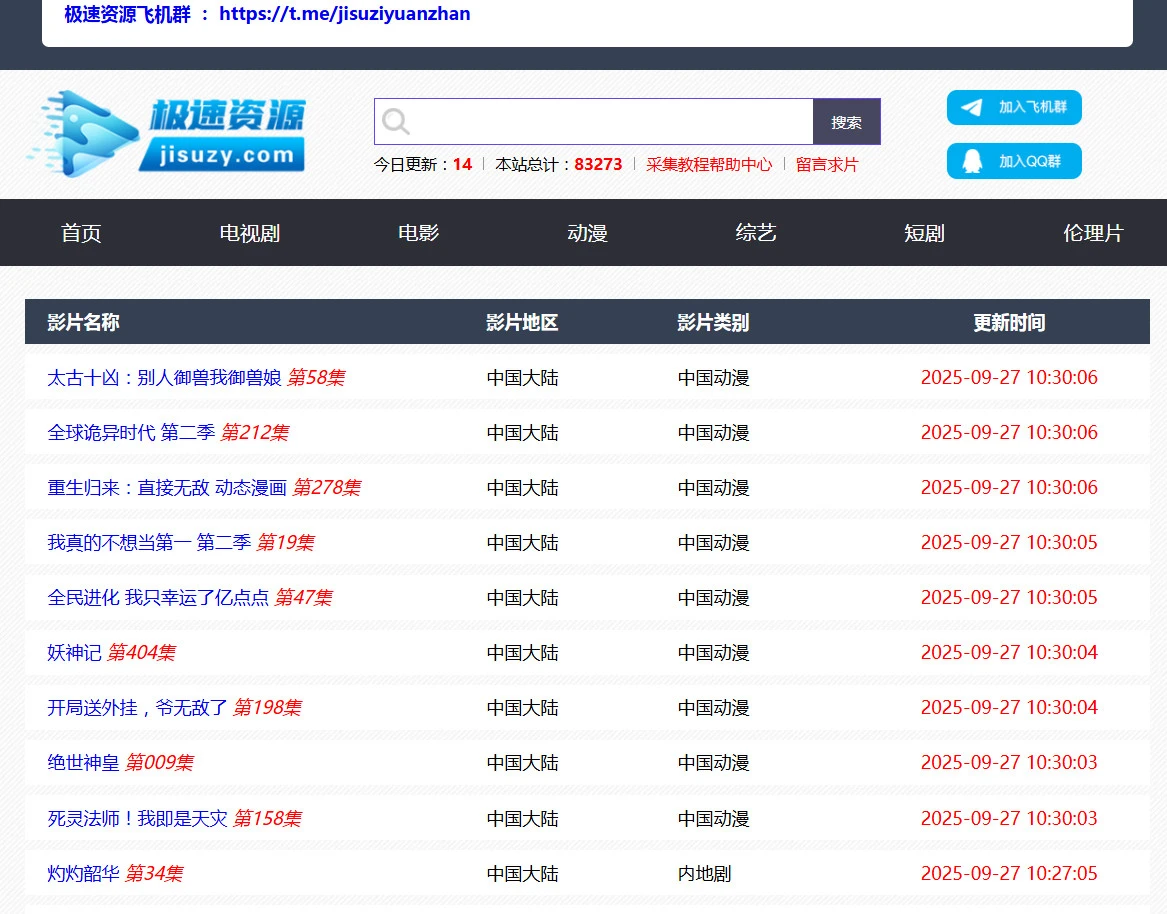
Task: Click the 极速资源 site logo
Action: [166, 133]
